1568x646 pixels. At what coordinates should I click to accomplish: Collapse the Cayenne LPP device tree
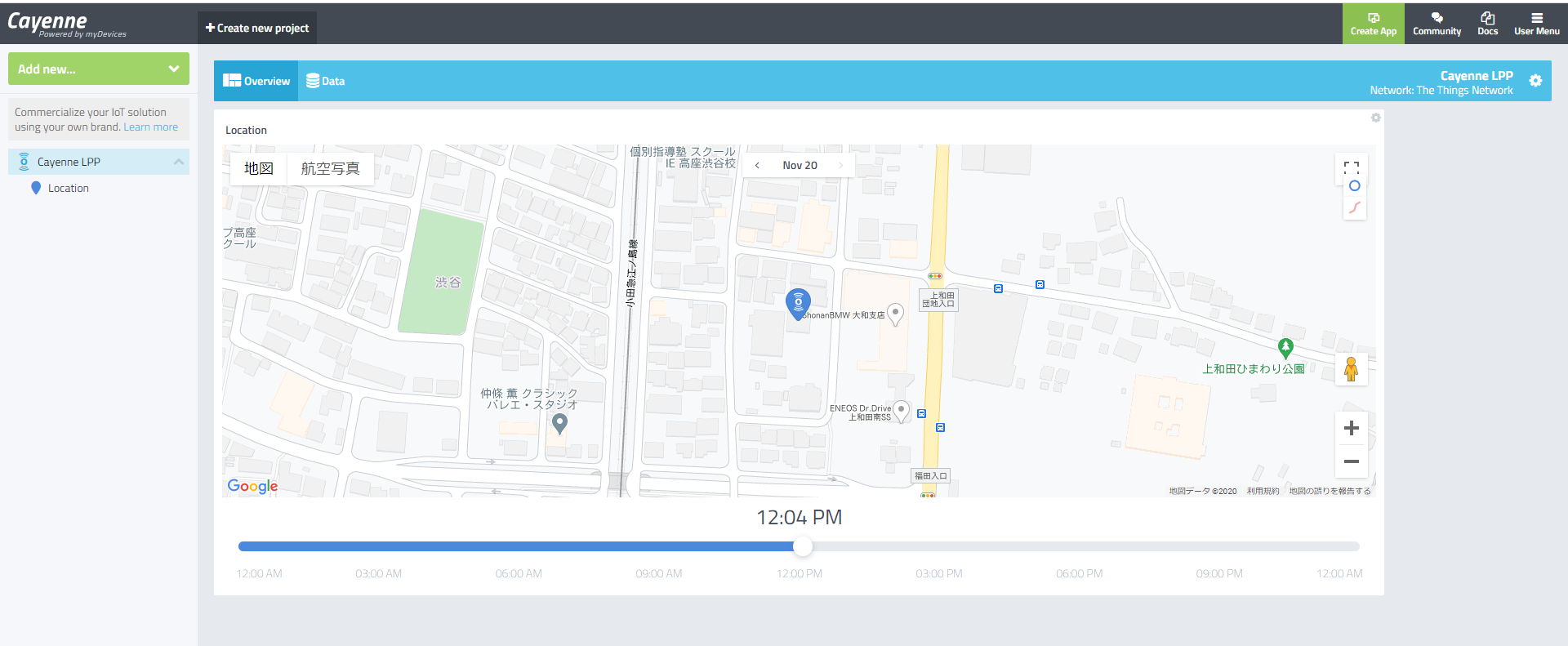[x=179, y=162]
